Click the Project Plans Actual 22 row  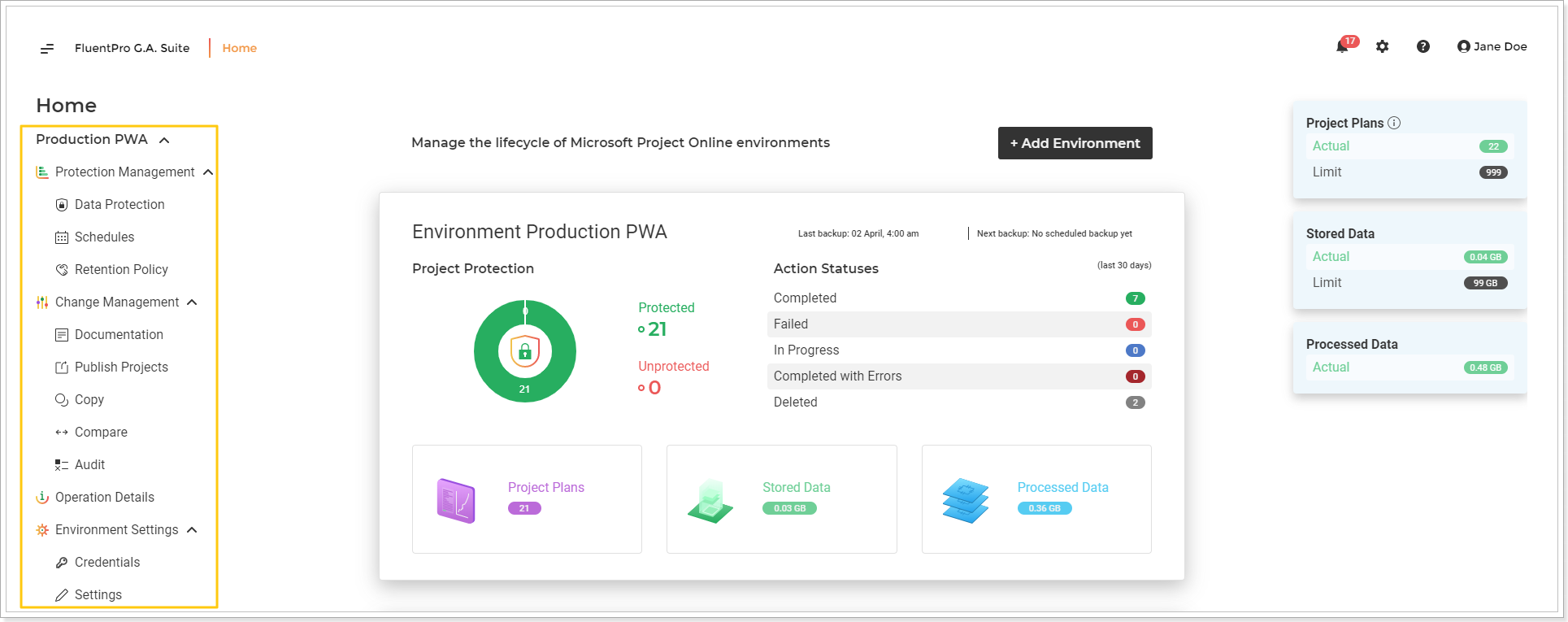tap(1409, 146)
